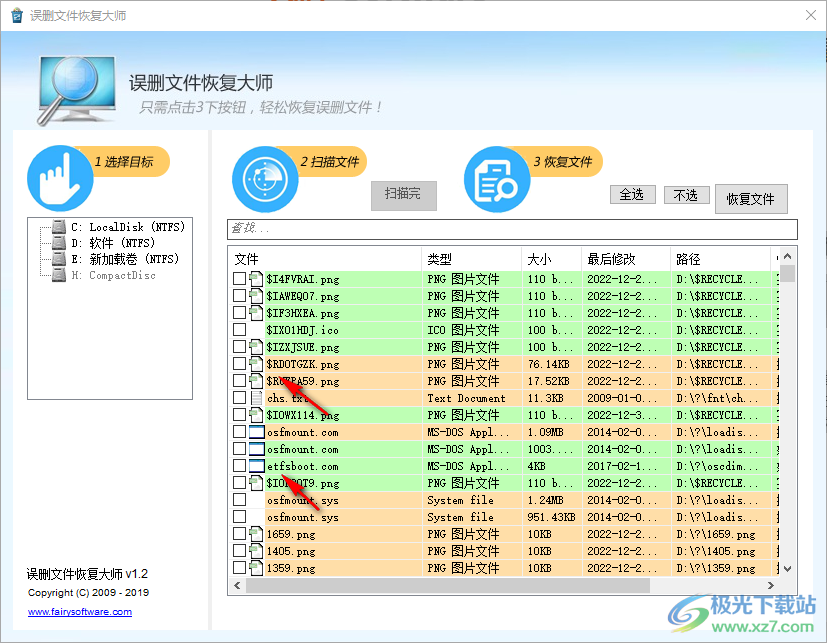827x643 pixels.
Task: Select drive C: LocalDisk (NTFS)
Action: (128, 227)
